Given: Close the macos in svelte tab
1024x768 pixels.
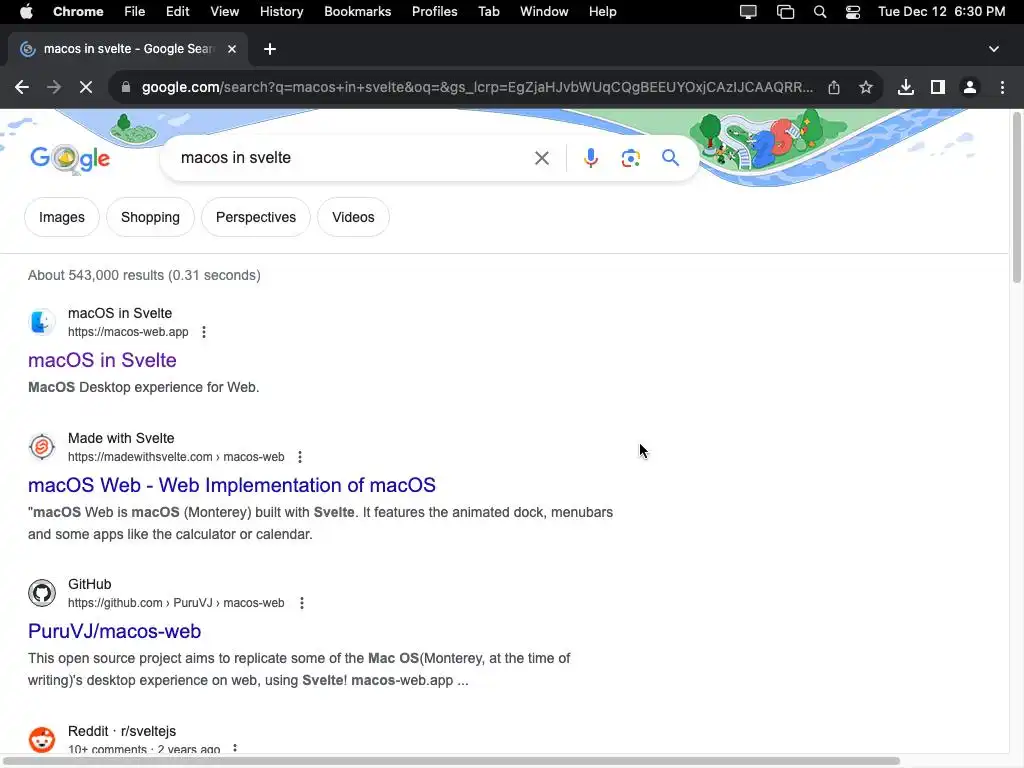Looking at the screenshot, I should click(x=232, y=49).
